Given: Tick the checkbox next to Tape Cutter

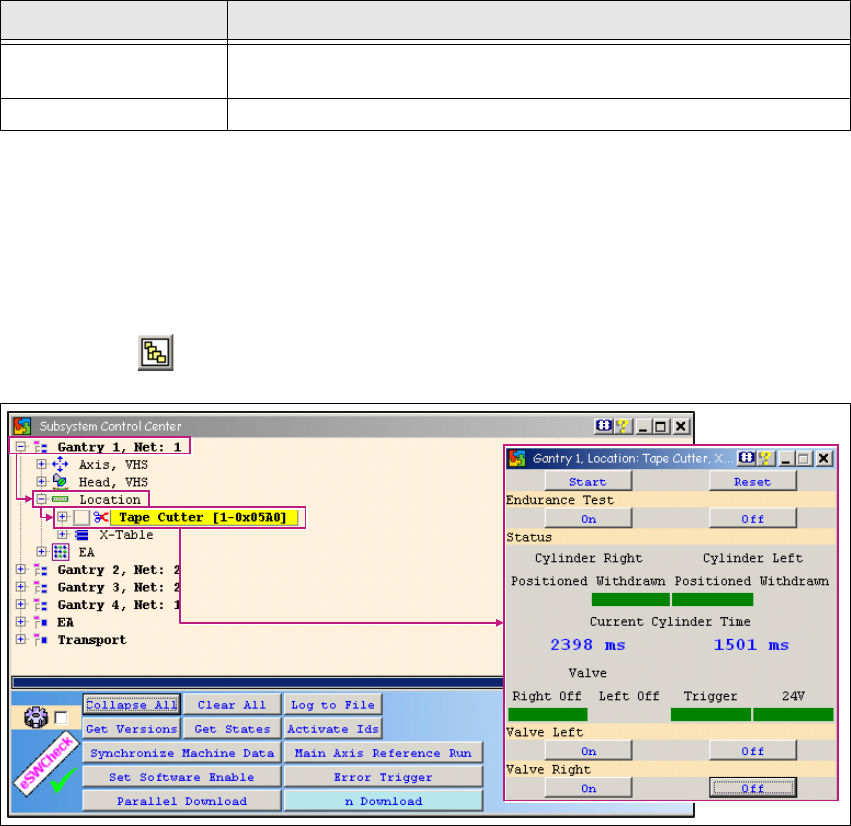Looking at the screenshot, I should click(82, 517).
